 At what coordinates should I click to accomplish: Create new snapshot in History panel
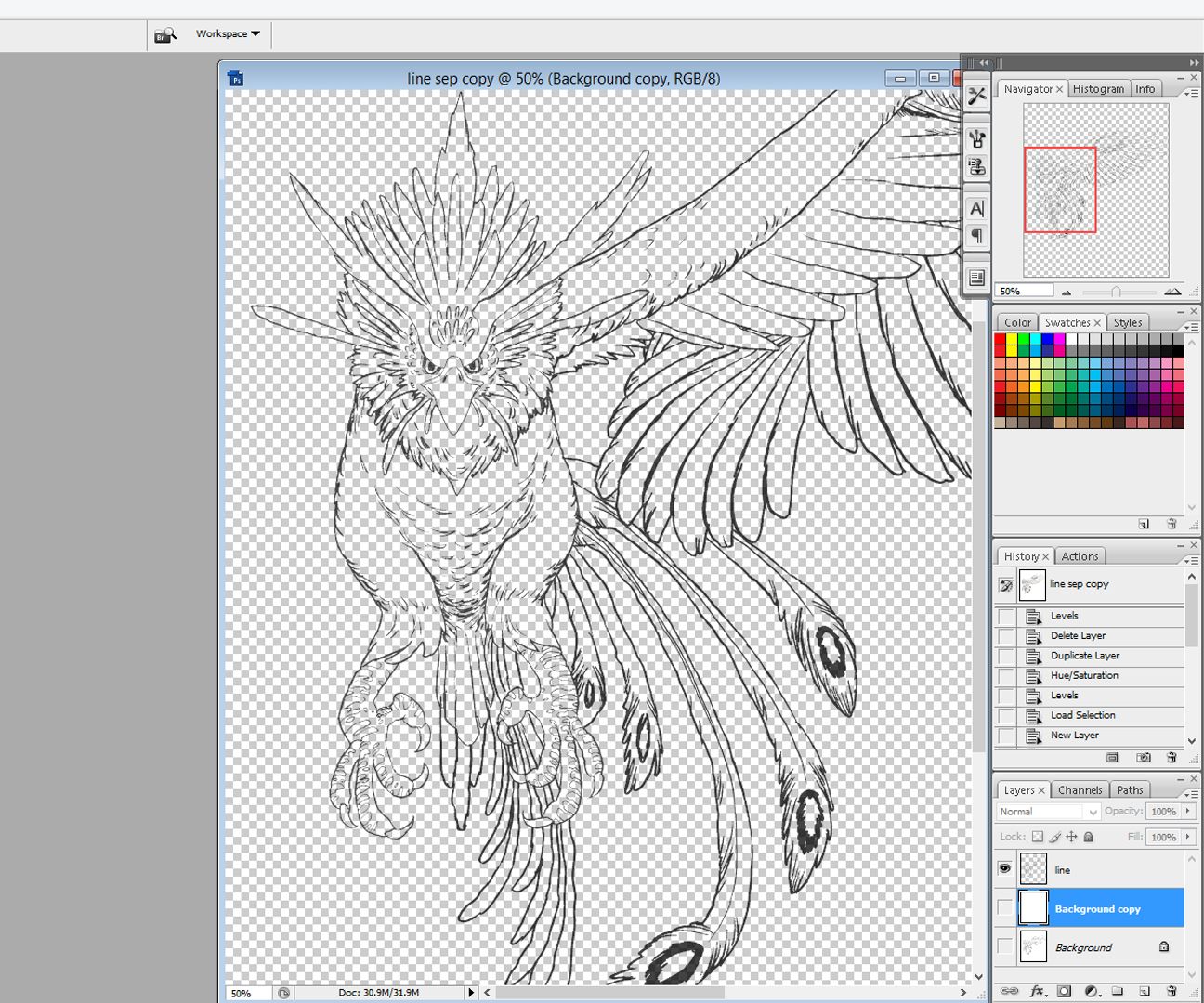pos(1144,758)
